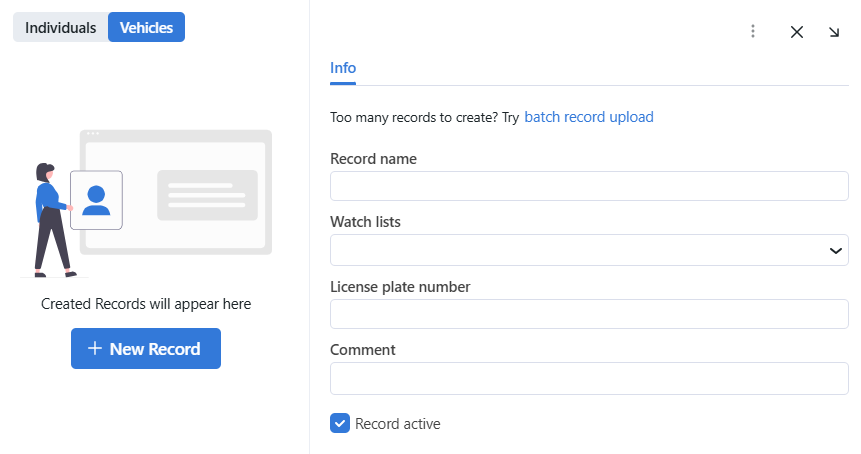861x454 pixels.
Task: Open the Info tab
Action: click(x=343, y=68)
